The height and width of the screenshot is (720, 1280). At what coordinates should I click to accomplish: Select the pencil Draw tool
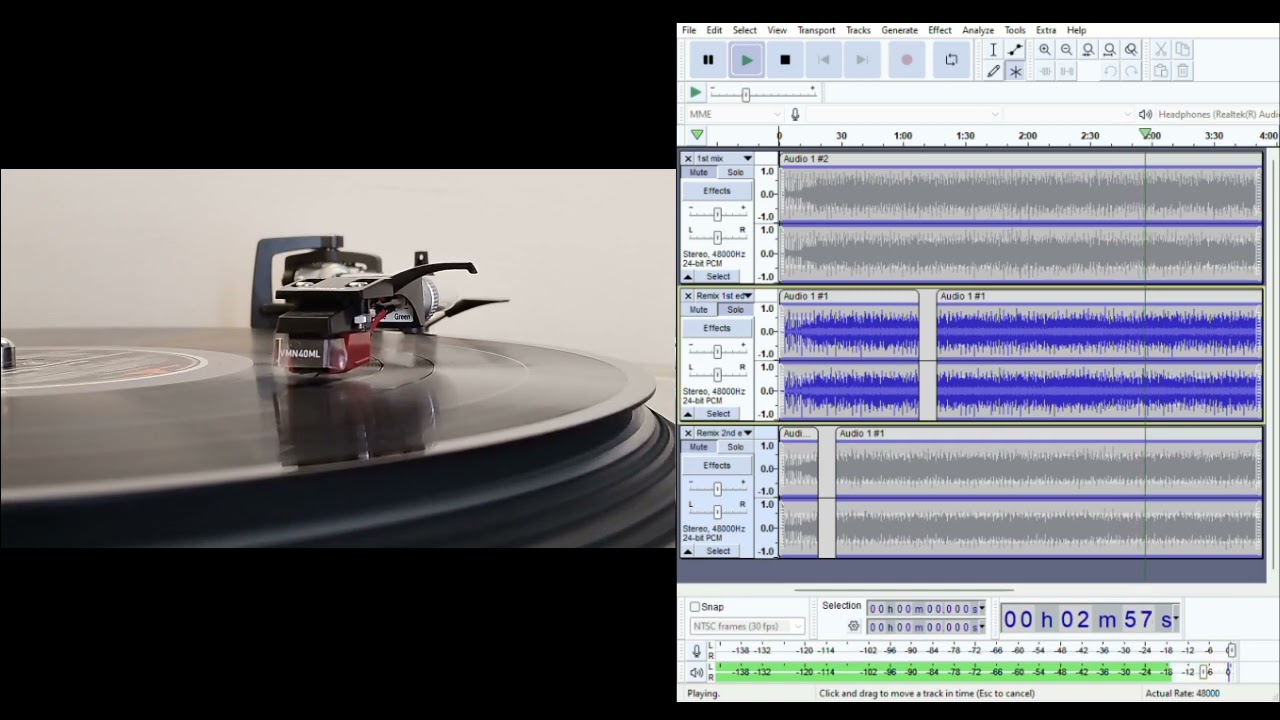(x=993, y=71)
